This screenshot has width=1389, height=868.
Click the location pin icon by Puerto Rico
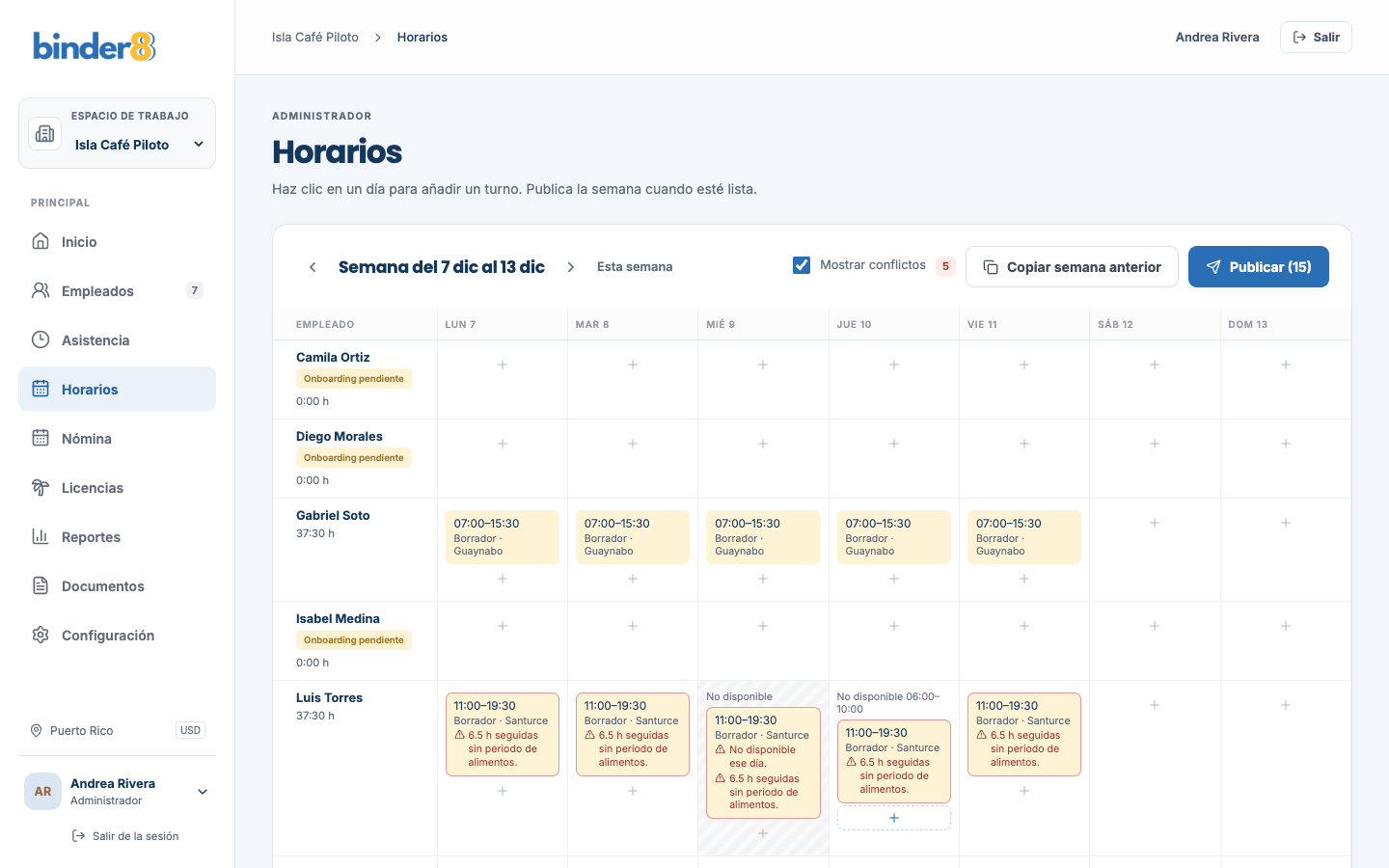[37, 730]
